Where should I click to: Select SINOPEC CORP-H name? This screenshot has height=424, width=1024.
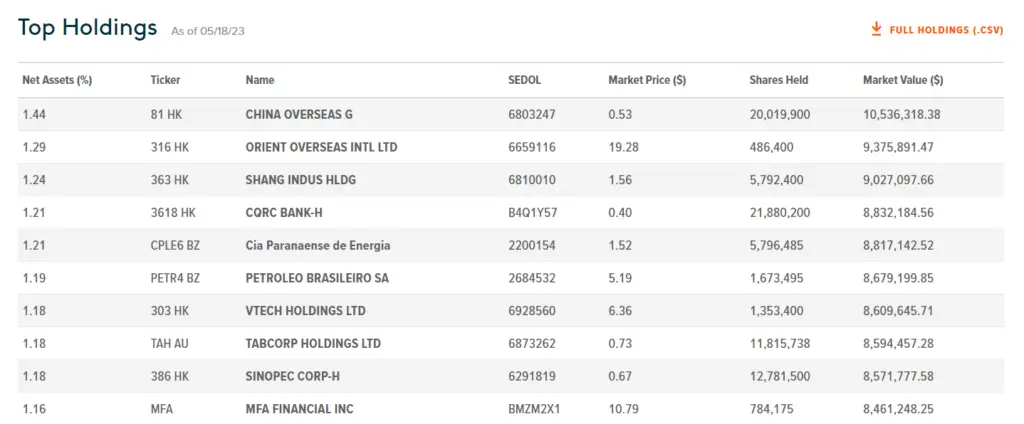point(293,376)
